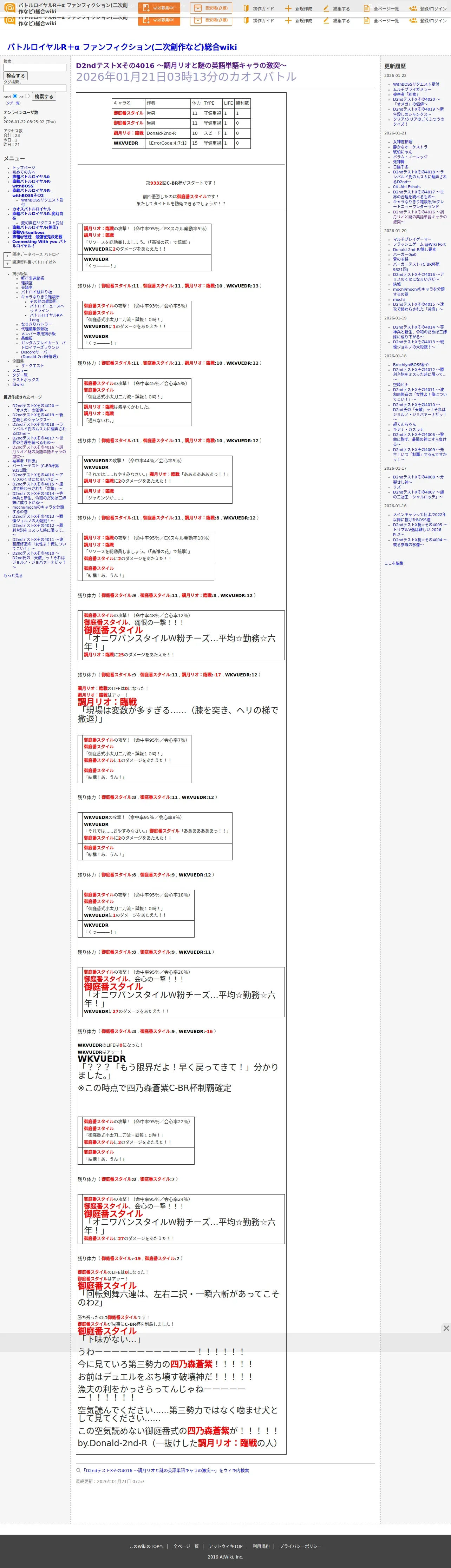Open フラッシュゲーム @Wiki Port link
Viewport: 451px width, 1568px height.
(x=419, y=244)
